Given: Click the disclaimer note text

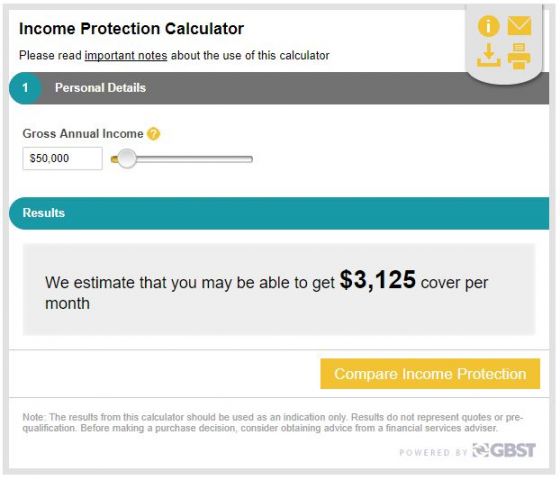Looking at the screenshot, I should [273, 422].
